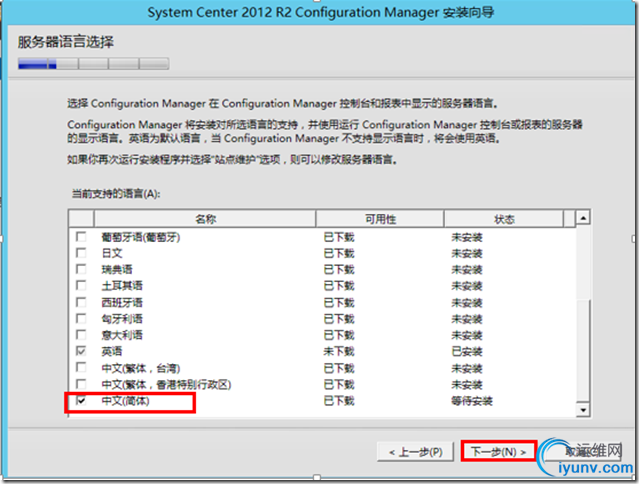Image resolution: width=639 pixels, height=484 pixels.
Task: Click 已下载 availability in 日文 row
Action: pos(339,253)
